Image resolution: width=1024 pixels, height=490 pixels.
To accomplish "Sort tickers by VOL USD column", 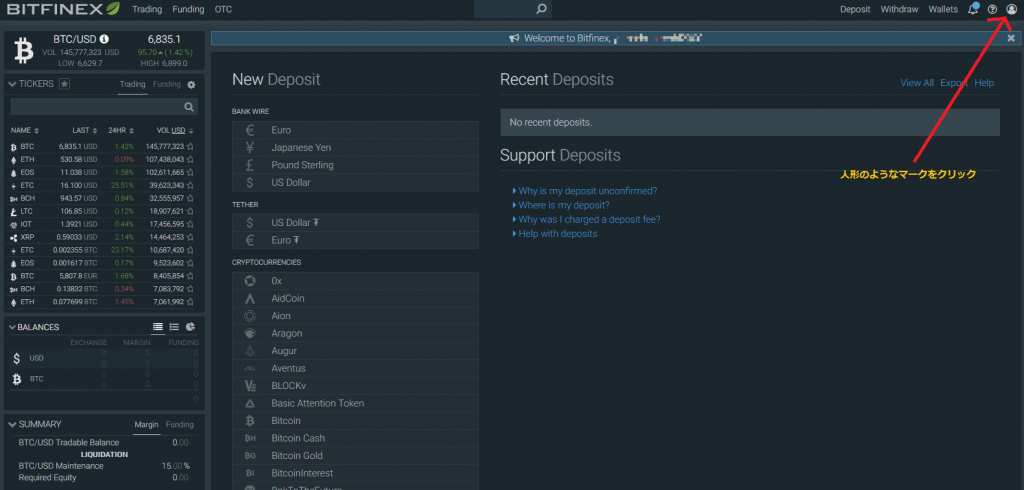I will pyautogui.click(x=175, y=131).
